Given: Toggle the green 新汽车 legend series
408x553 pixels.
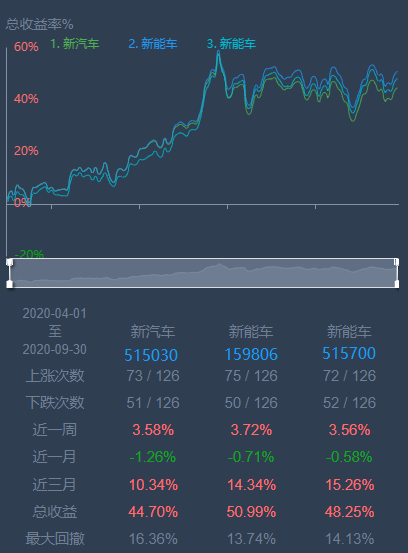Looking at the screenshot, I should click(74, 44).
